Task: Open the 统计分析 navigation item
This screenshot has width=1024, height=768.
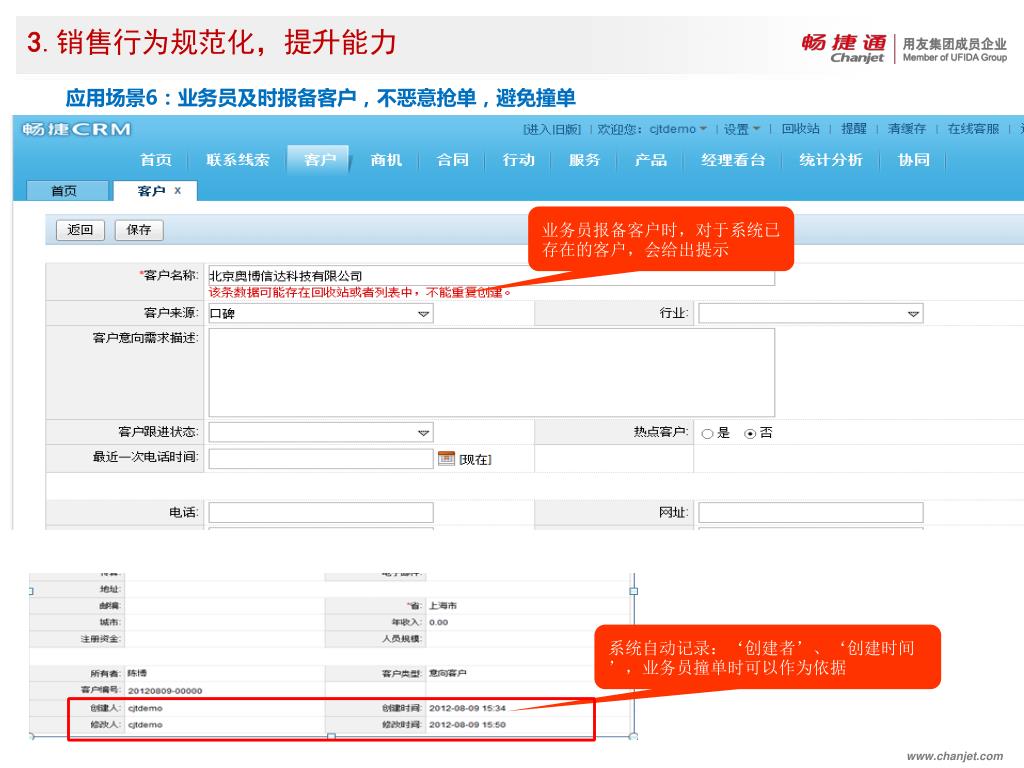Action: [x=831, y=160]
